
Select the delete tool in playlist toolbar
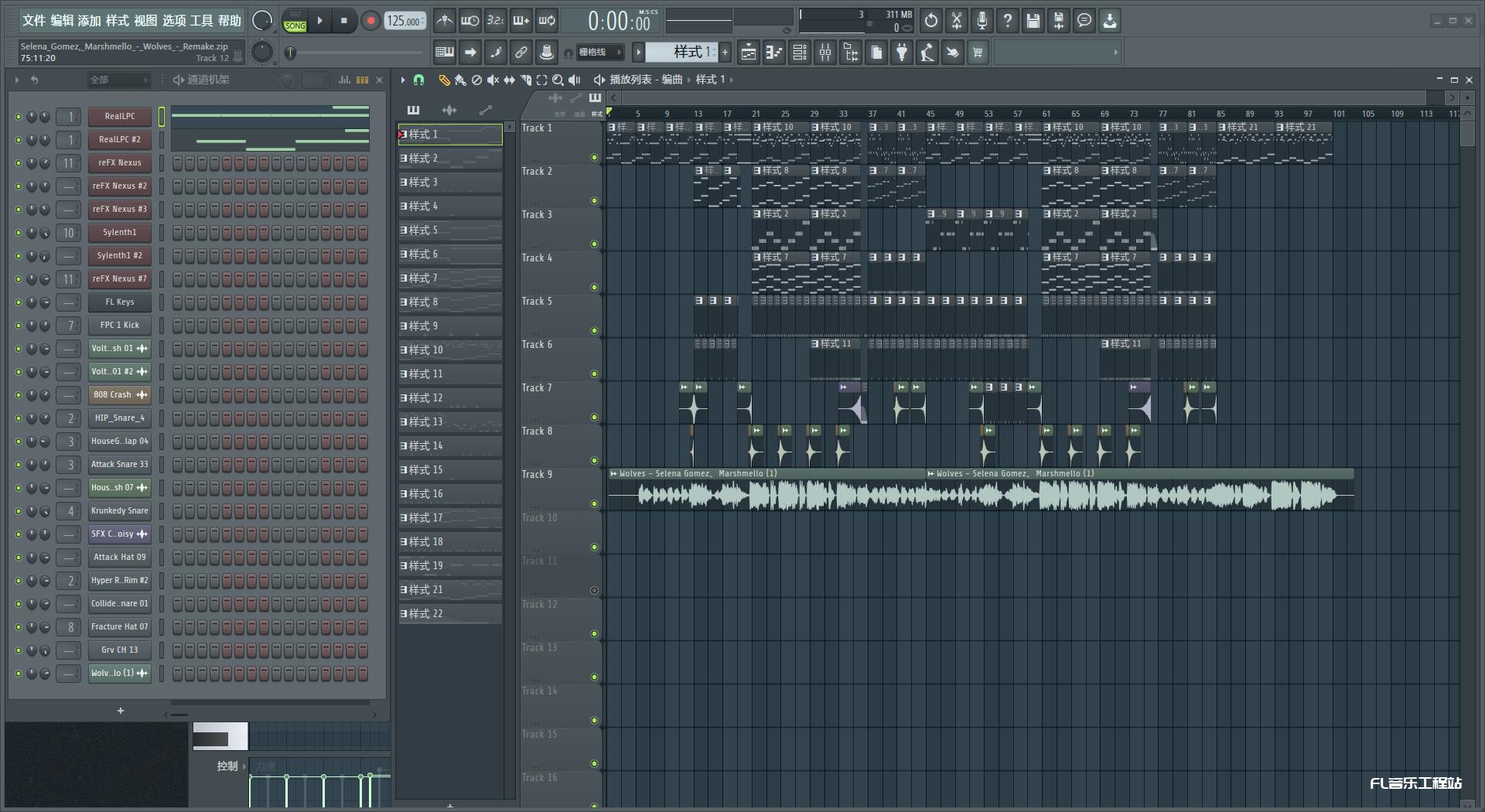pyautogui.click(x=476, y=80)
